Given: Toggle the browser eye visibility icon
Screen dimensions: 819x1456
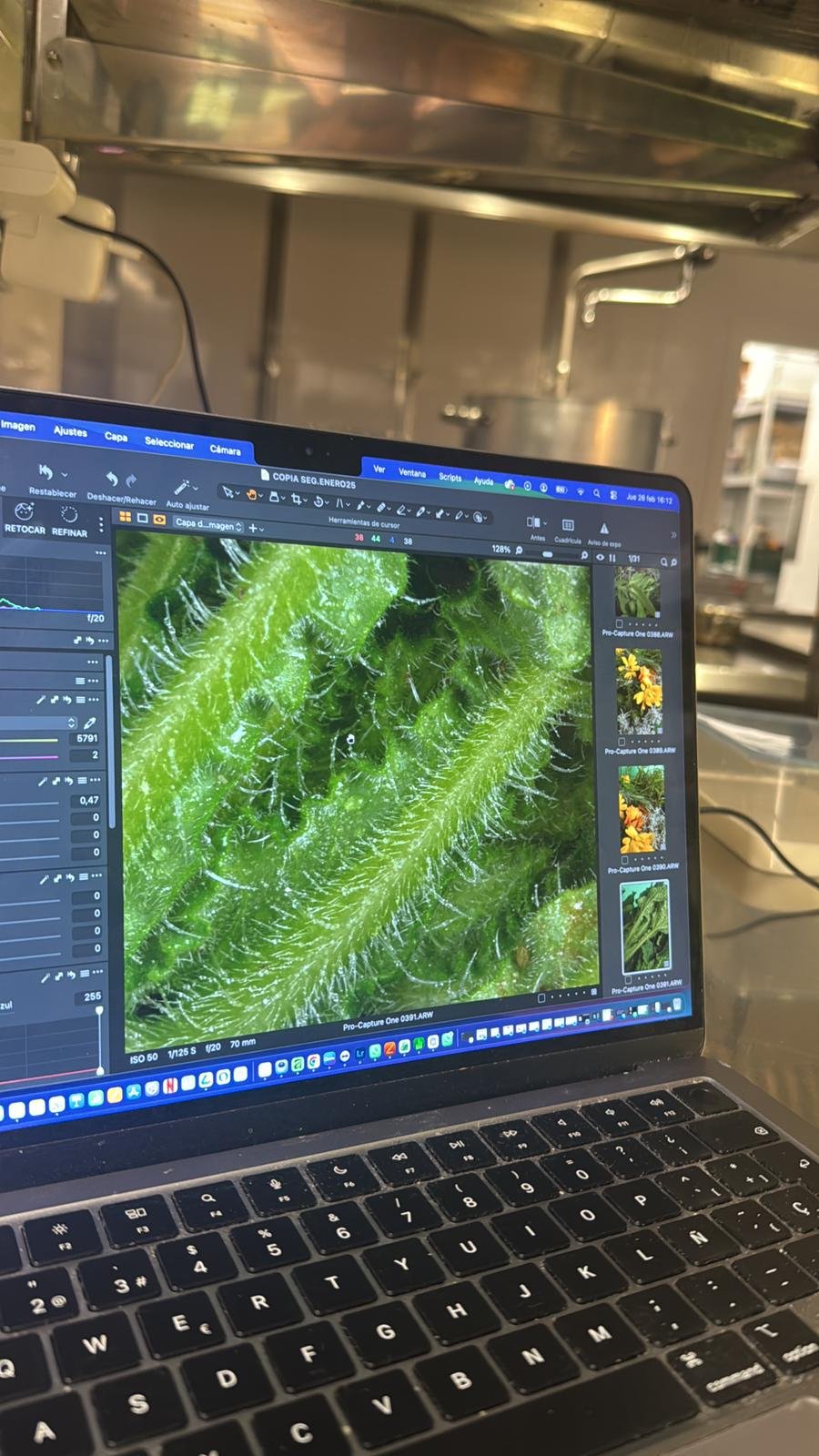Looking at the screenshot, I should pos(600,557).
